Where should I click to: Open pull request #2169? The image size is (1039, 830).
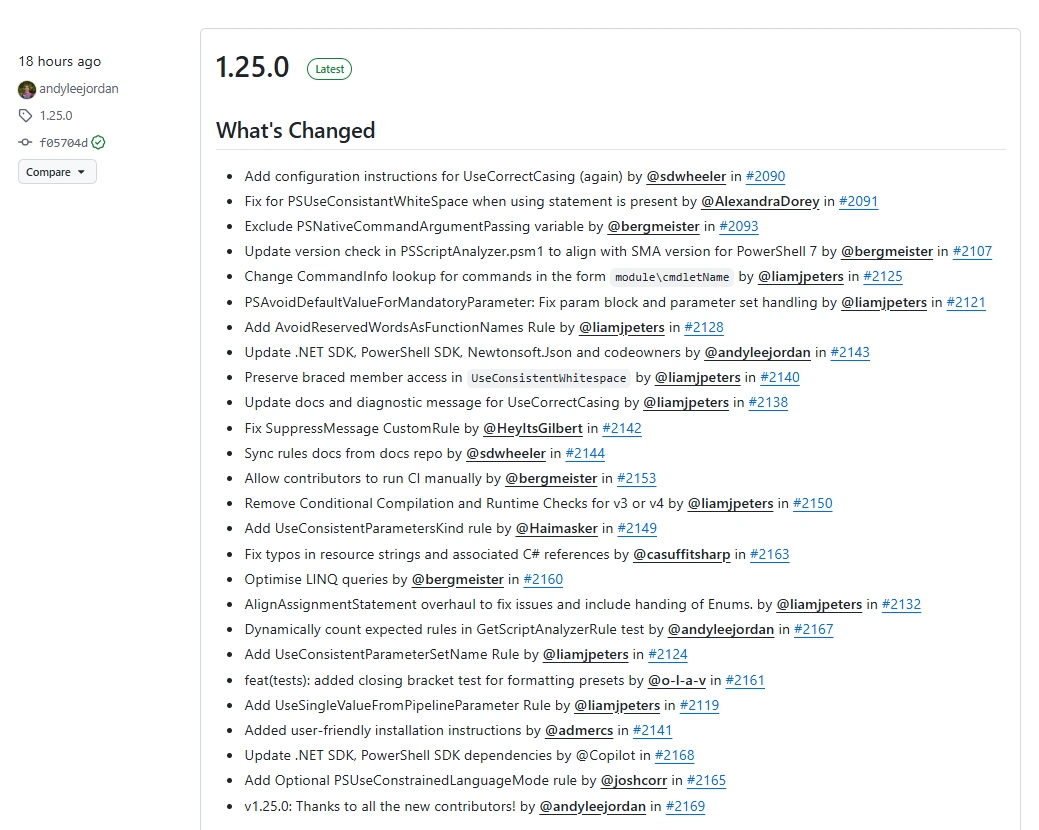tap(685, 806)
